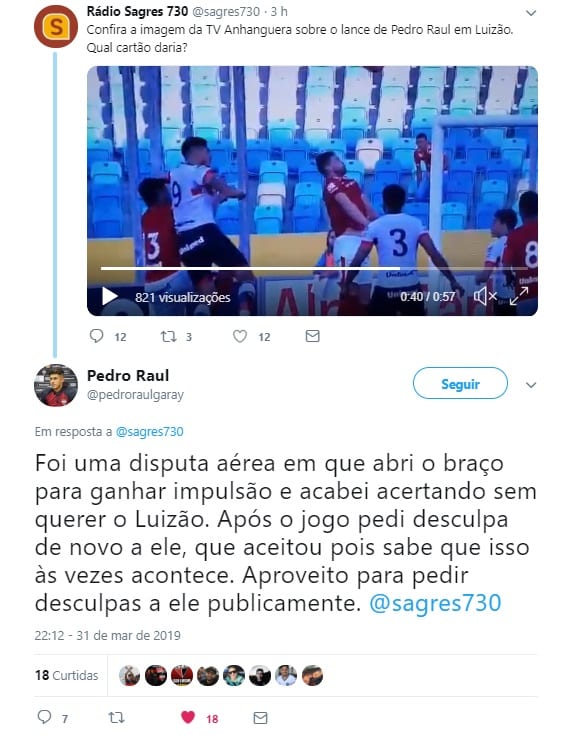Send Rádio Sagres tweet via direct message
This screenshot has height=749, width=574.
coord(312,336)
